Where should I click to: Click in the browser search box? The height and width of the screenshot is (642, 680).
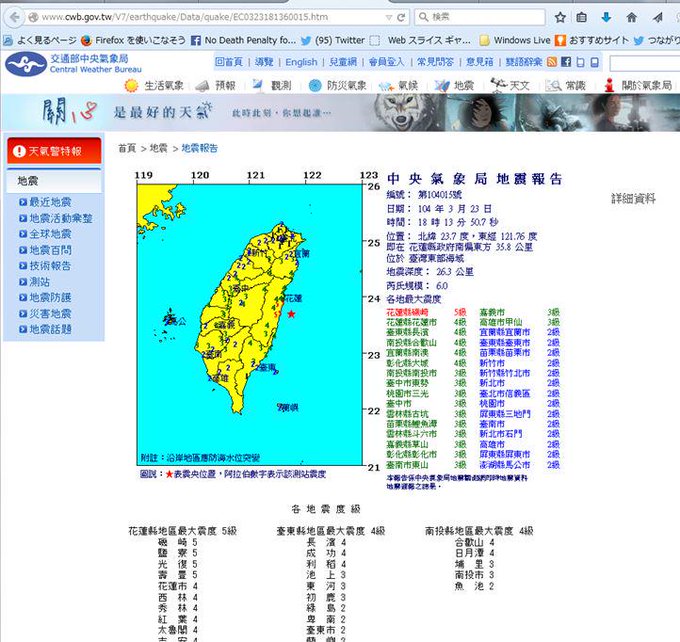tap(480, 17)
